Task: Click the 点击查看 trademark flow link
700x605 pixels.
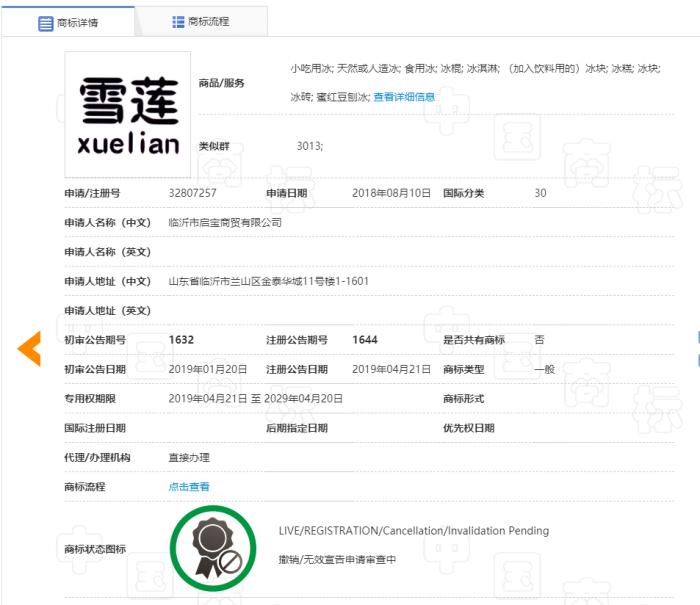Action: (x=189, y=487)
